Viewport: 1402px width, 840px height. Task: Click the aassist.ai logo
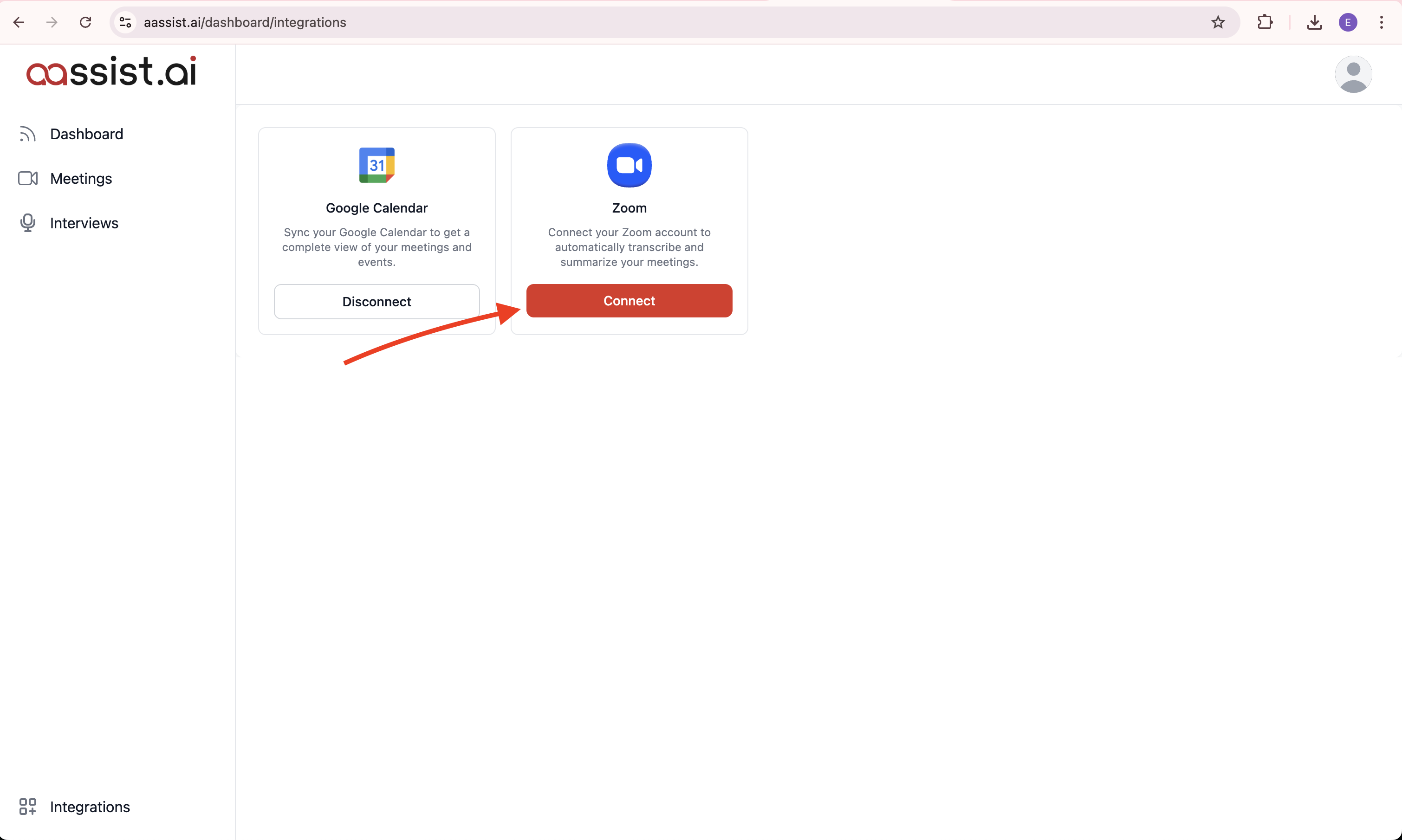tap(111, 72)
